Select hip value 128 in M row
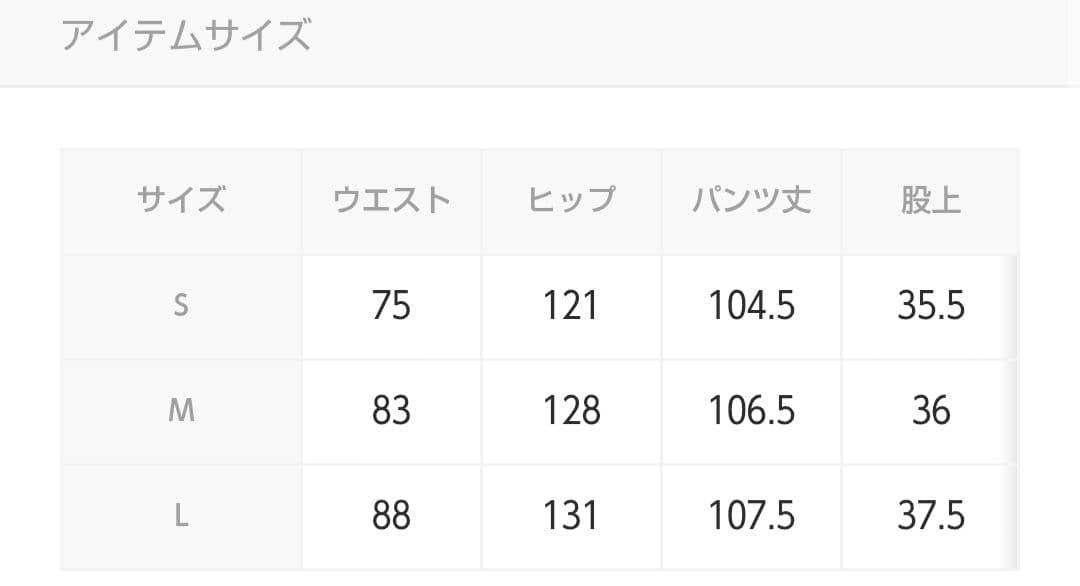Screen dimensions: 1080x586 tap(571, 410)
